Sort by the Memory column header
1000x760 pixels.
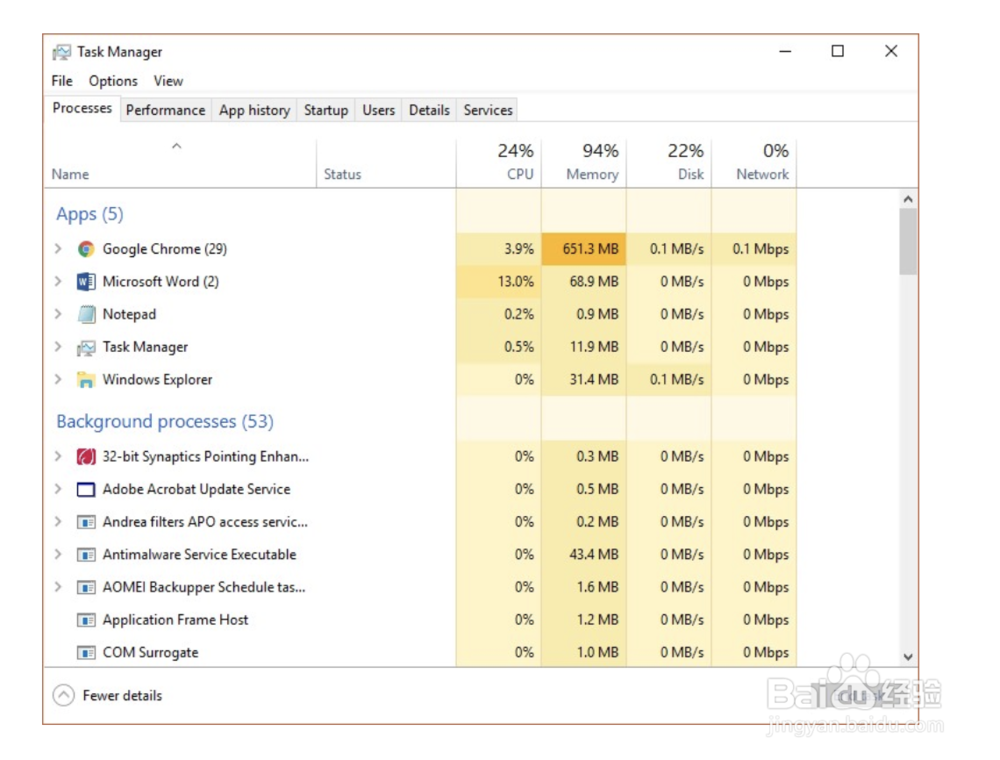(x=584, y=163)
